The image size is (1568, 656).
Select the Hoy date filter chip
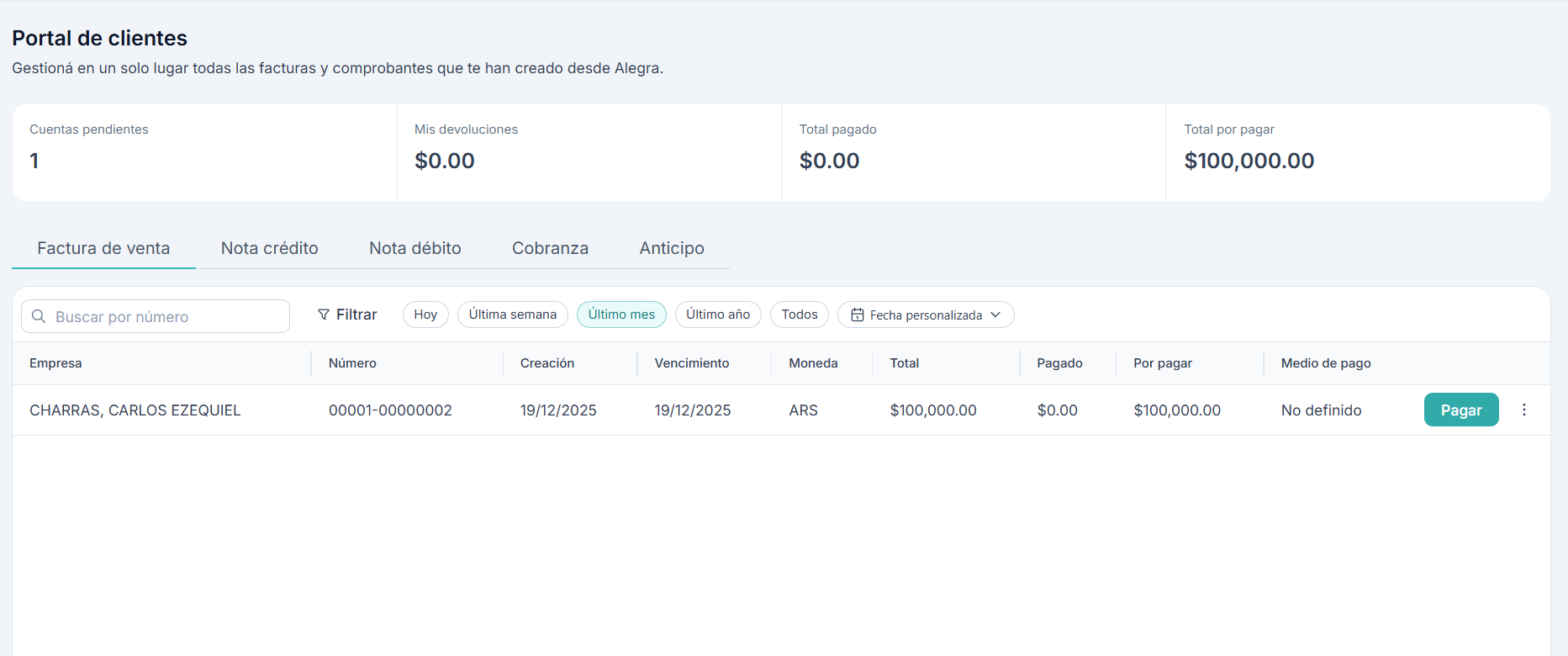click(425, 315)
